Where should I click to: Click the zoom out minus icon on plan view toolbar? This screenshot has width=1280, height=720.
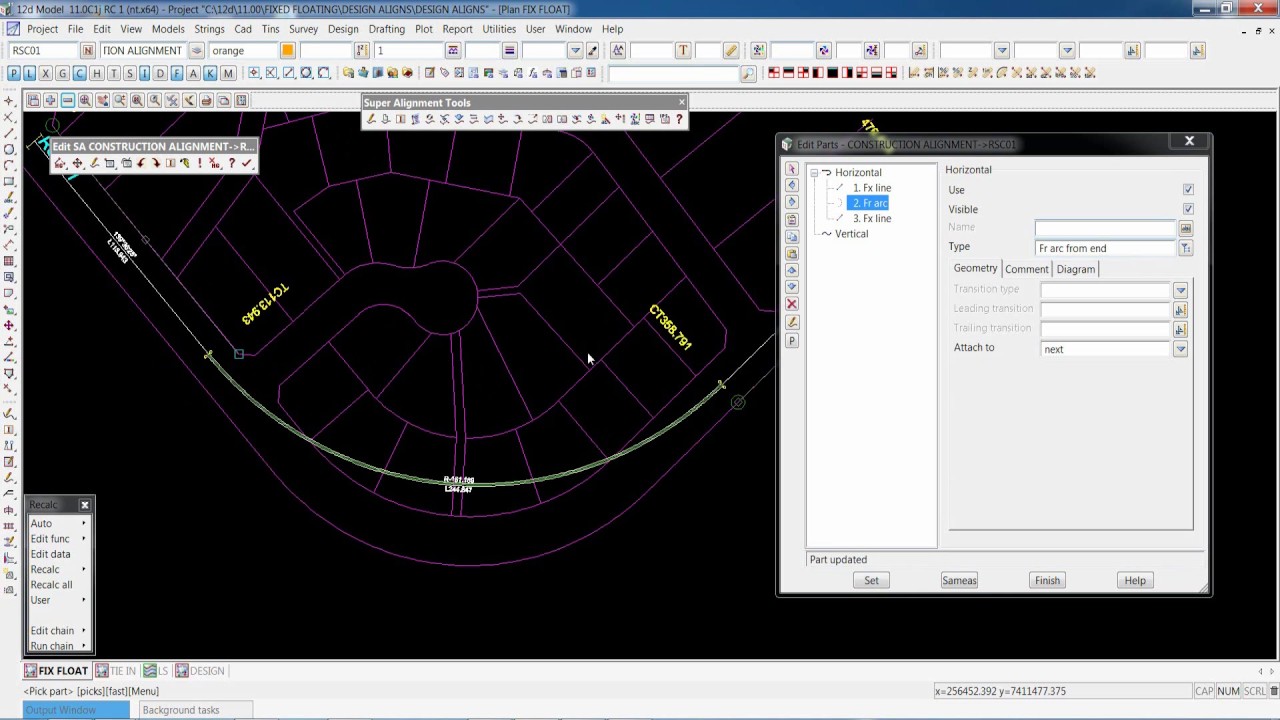click(x=67, y=100)
